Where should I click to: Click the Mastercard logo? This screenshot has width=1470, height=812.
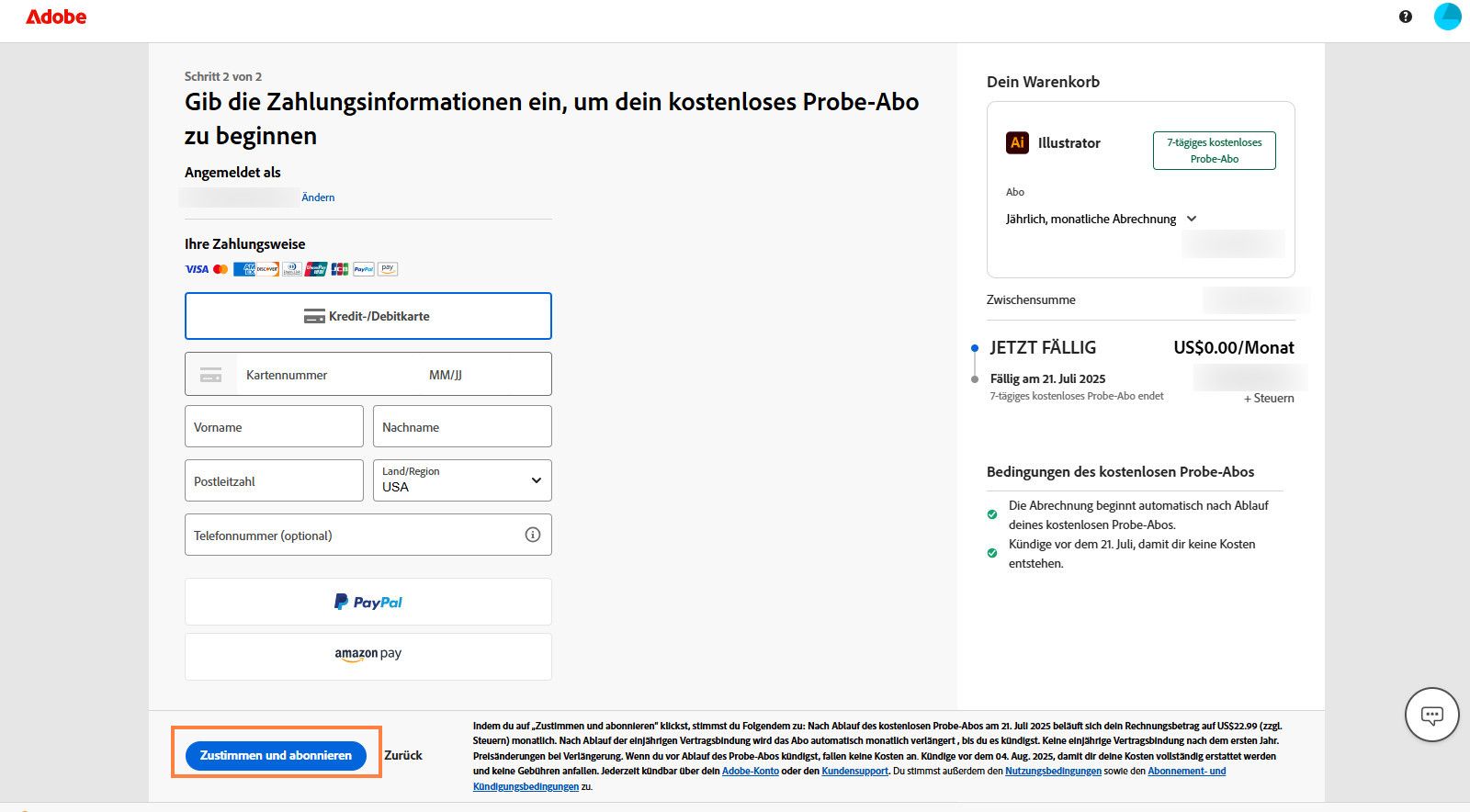[x=220, y=269]
